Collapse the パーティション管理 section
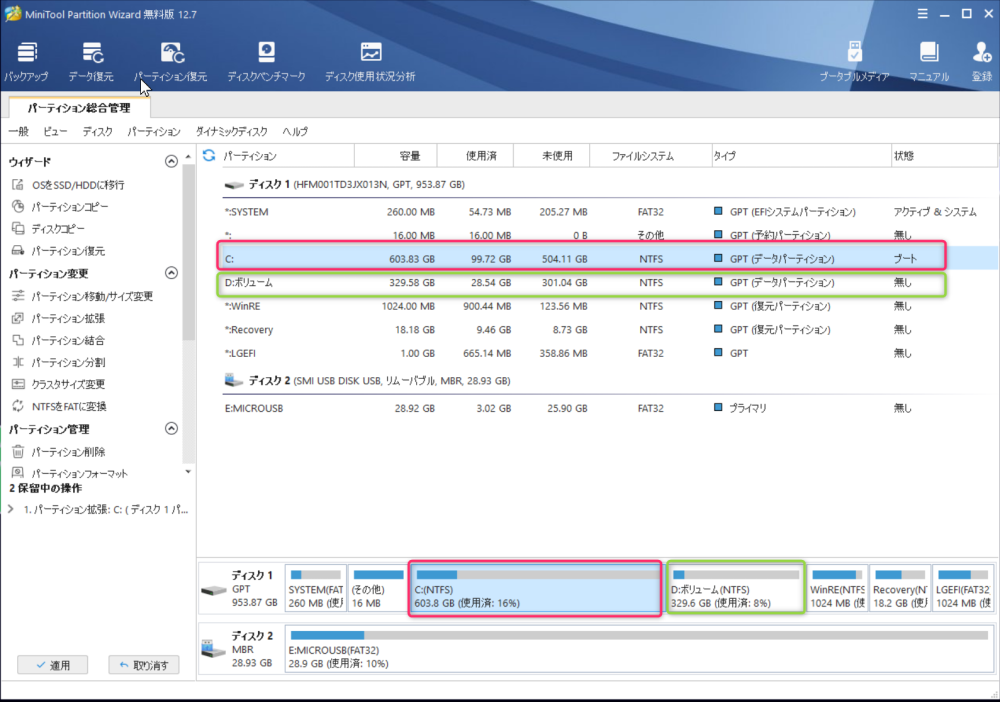 click(x=171, y=428)
